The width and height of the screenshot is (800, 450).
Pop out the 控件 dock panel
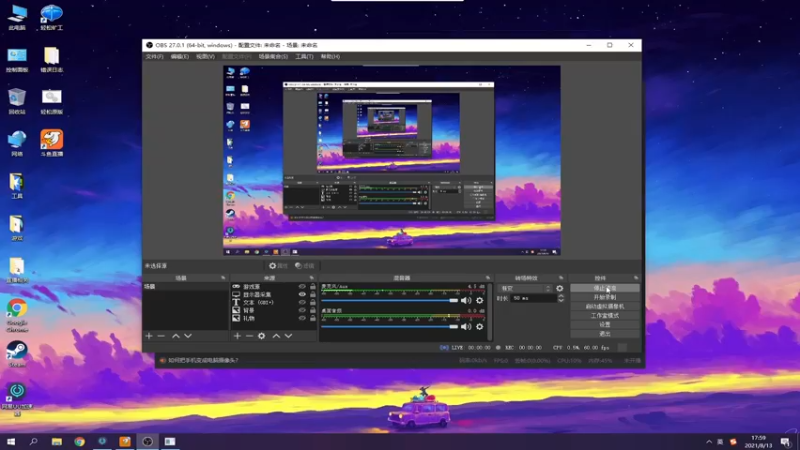pos(636,278)
